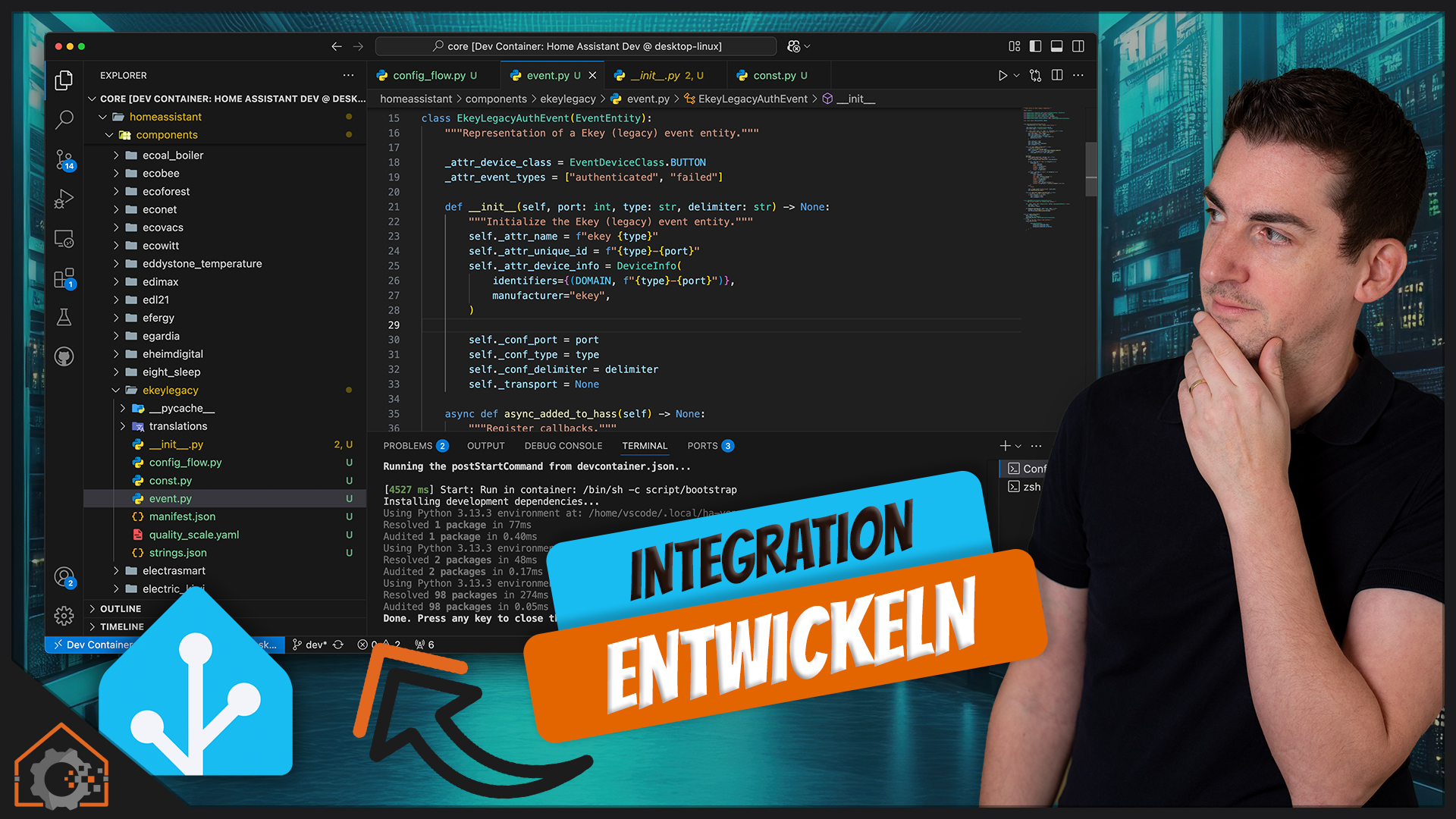1456x819 pixels.
Task: Open the Testing view
Action: (x=64, y=317)
